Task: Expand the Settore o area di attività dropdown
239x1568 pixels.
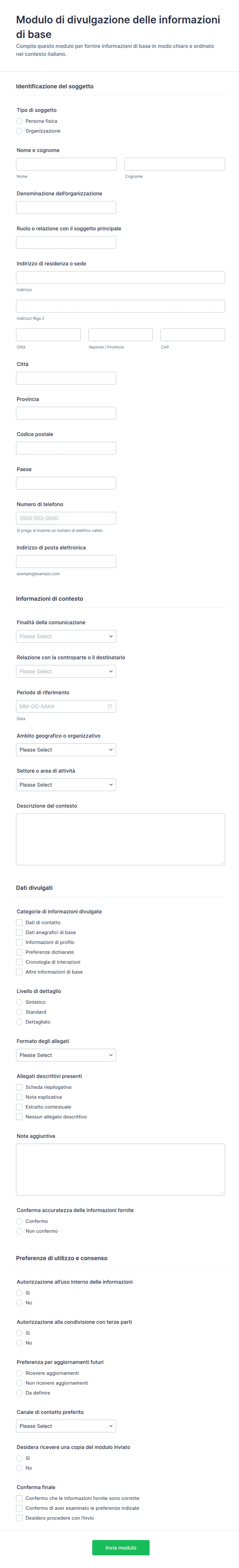Action: click(x=66, y=785)
